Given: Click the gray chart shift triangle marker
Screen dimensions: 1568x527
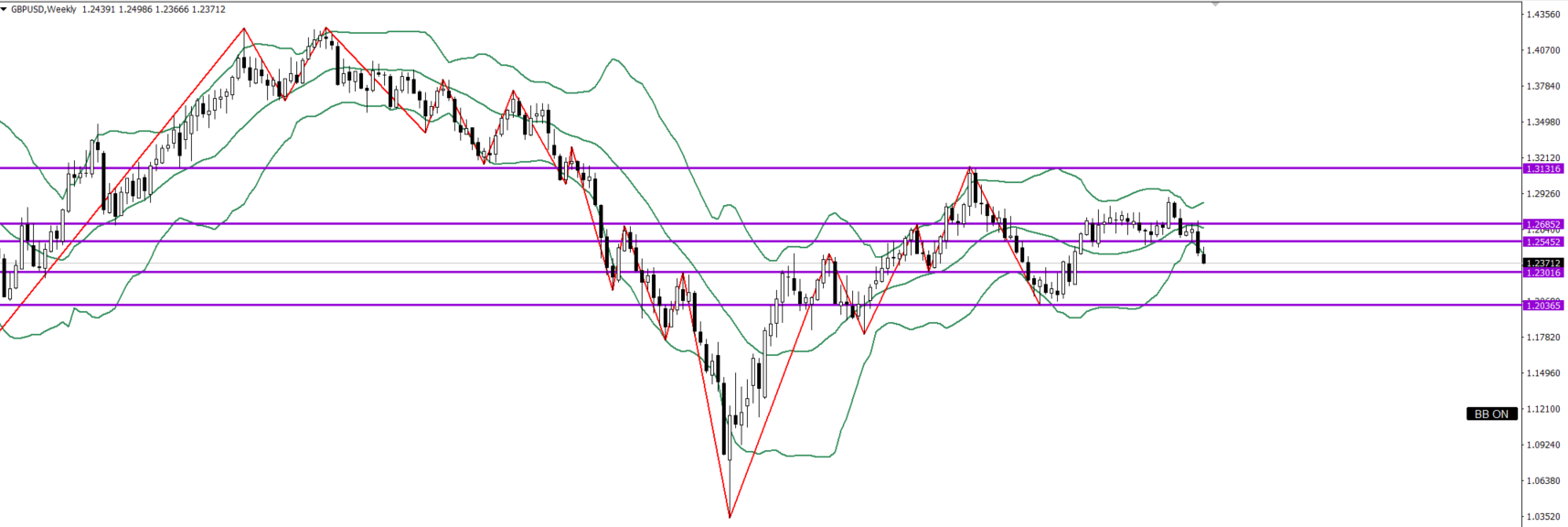Looking at the screenshot, I should [1215, 4].
